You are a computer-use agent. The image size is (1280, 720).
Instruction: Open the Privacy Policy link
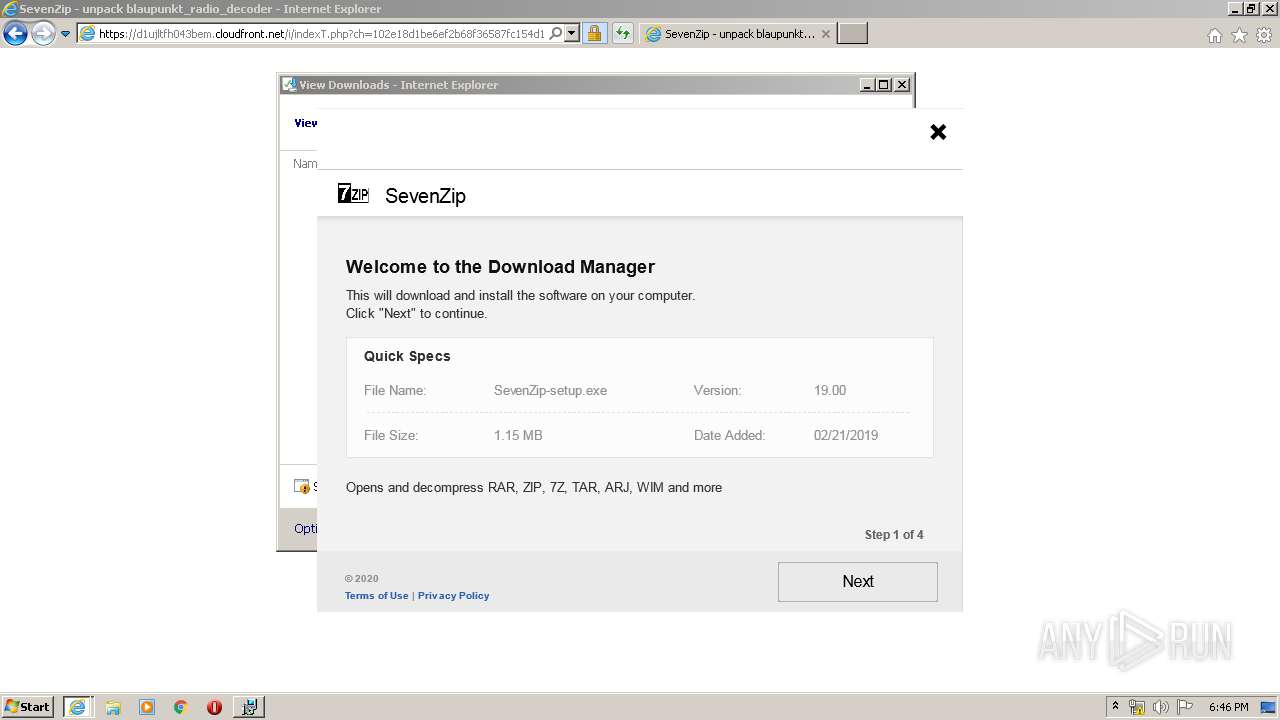(x=454, y=596)
